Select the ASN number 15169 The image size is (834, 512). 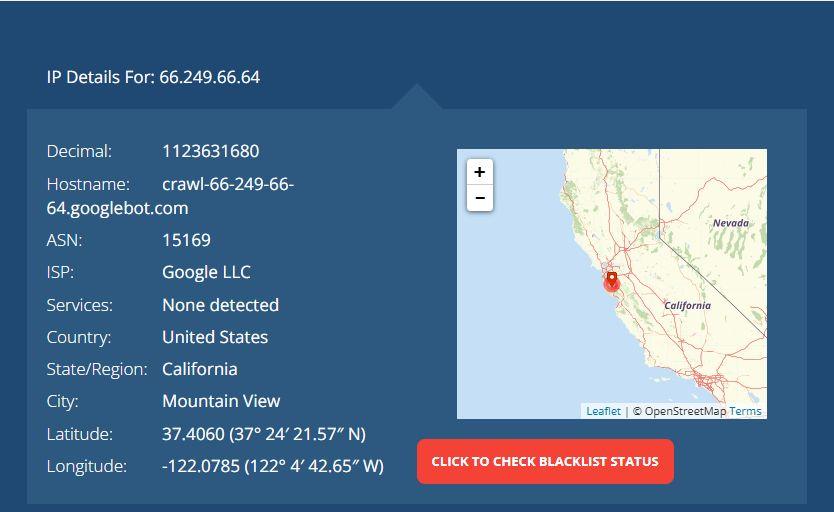click(186, 240)
